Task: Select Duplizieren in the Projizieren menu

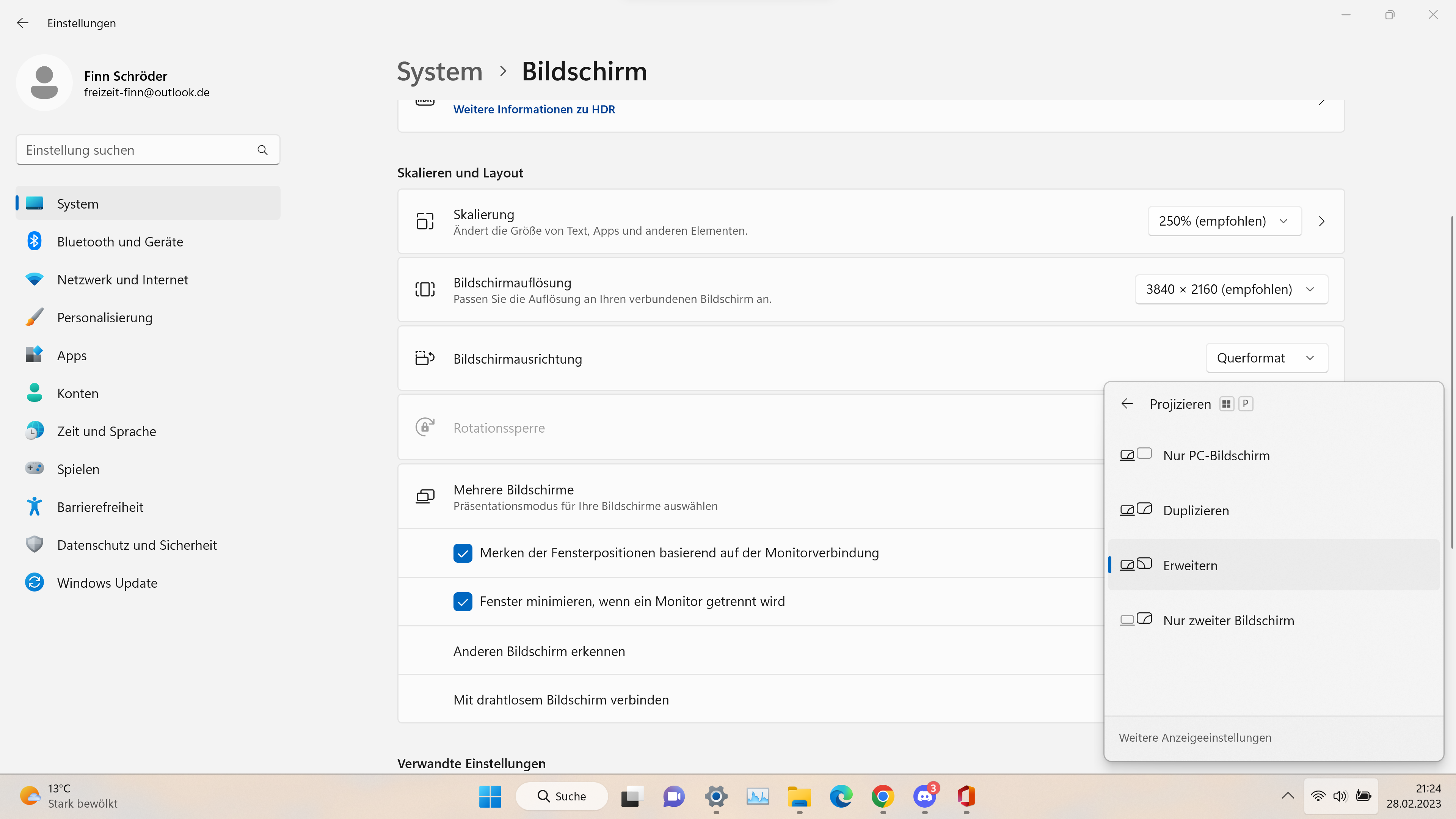Action: [x=1196, y=510]
